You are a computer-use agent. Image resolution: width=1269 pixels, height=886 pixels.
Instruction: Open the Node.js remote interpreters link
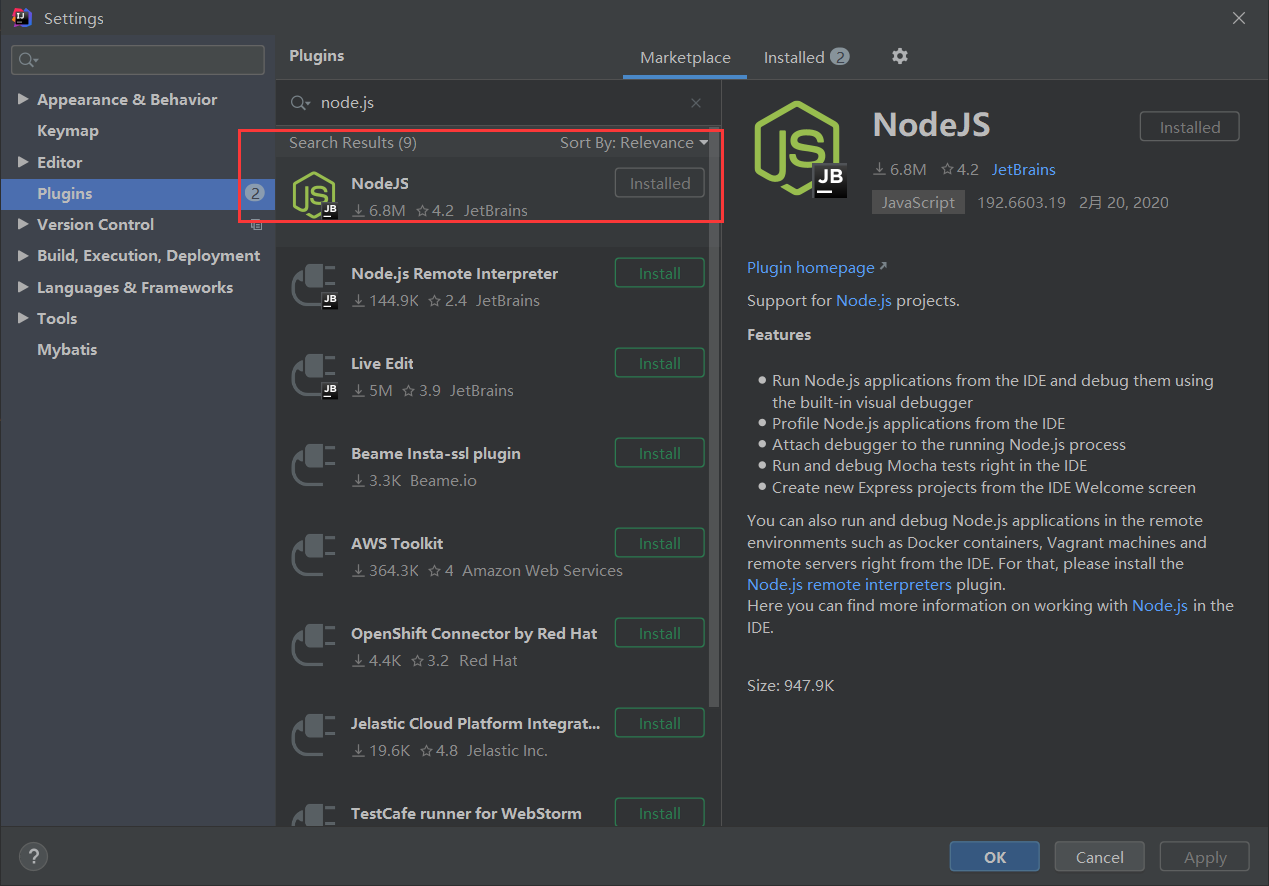tap(849, 584)
